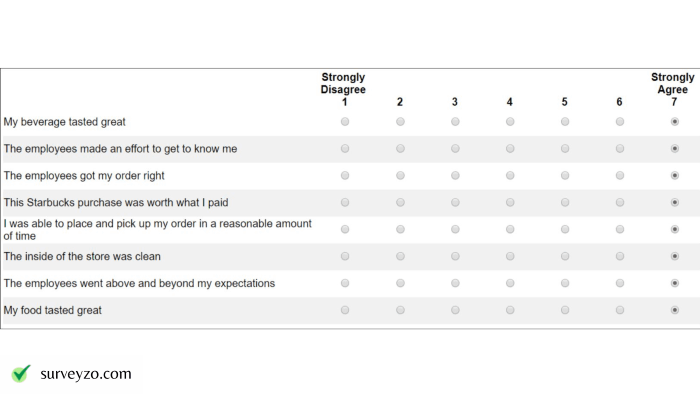
Task: Open the surveyzo.com link
Action: 86,374
